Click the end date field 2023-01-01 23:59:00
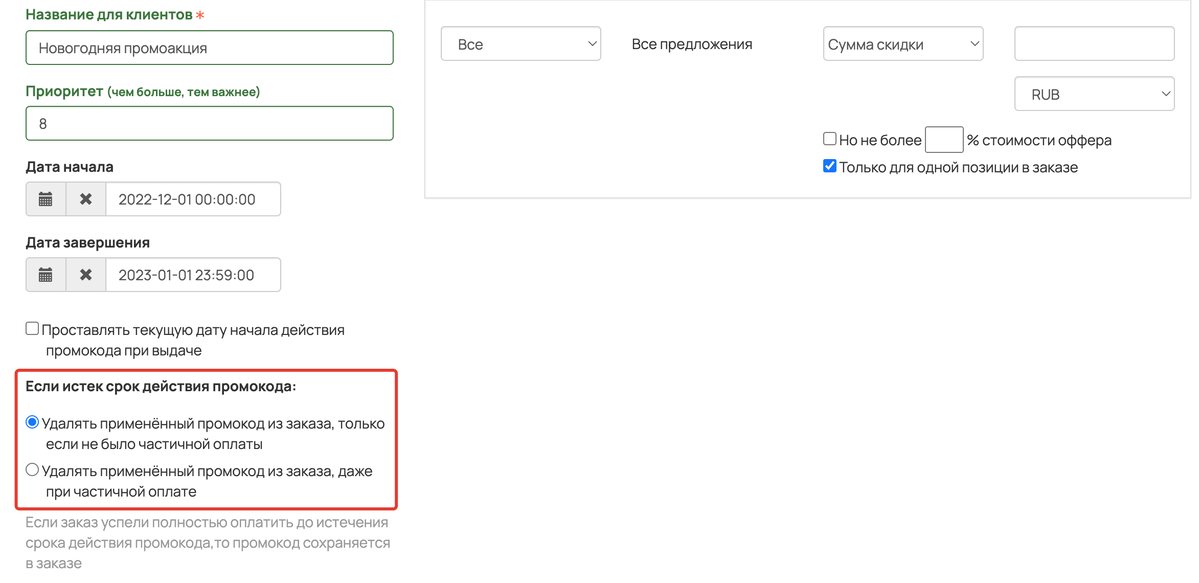The image size is (1199, 583). click(x=193, y=275)
